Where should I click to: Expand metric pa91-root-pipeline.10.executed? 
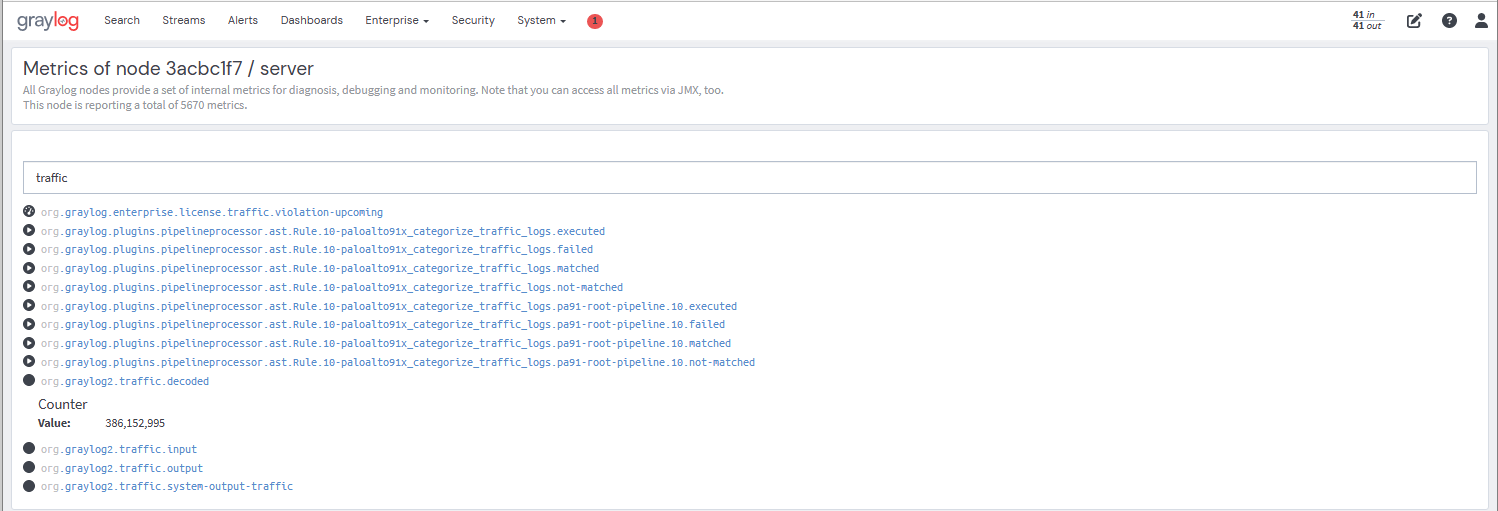389,306
